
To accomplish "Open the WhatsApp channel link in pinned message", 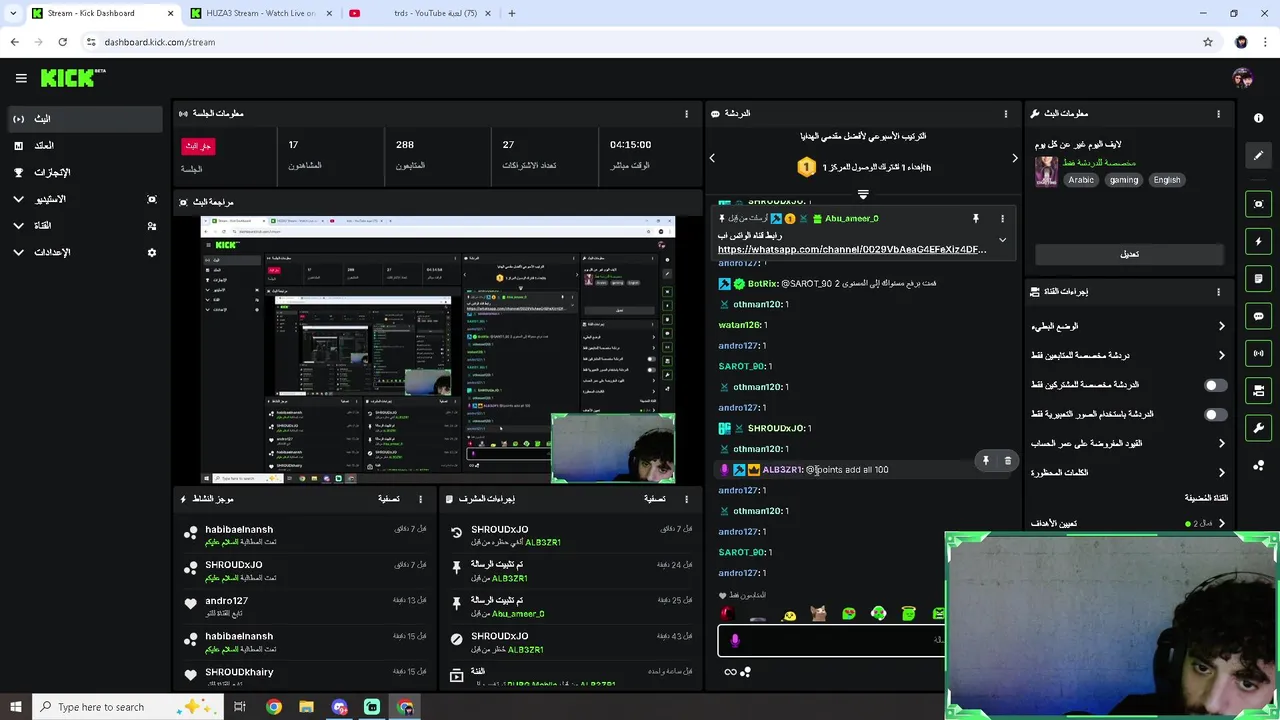I will (852, 249).
